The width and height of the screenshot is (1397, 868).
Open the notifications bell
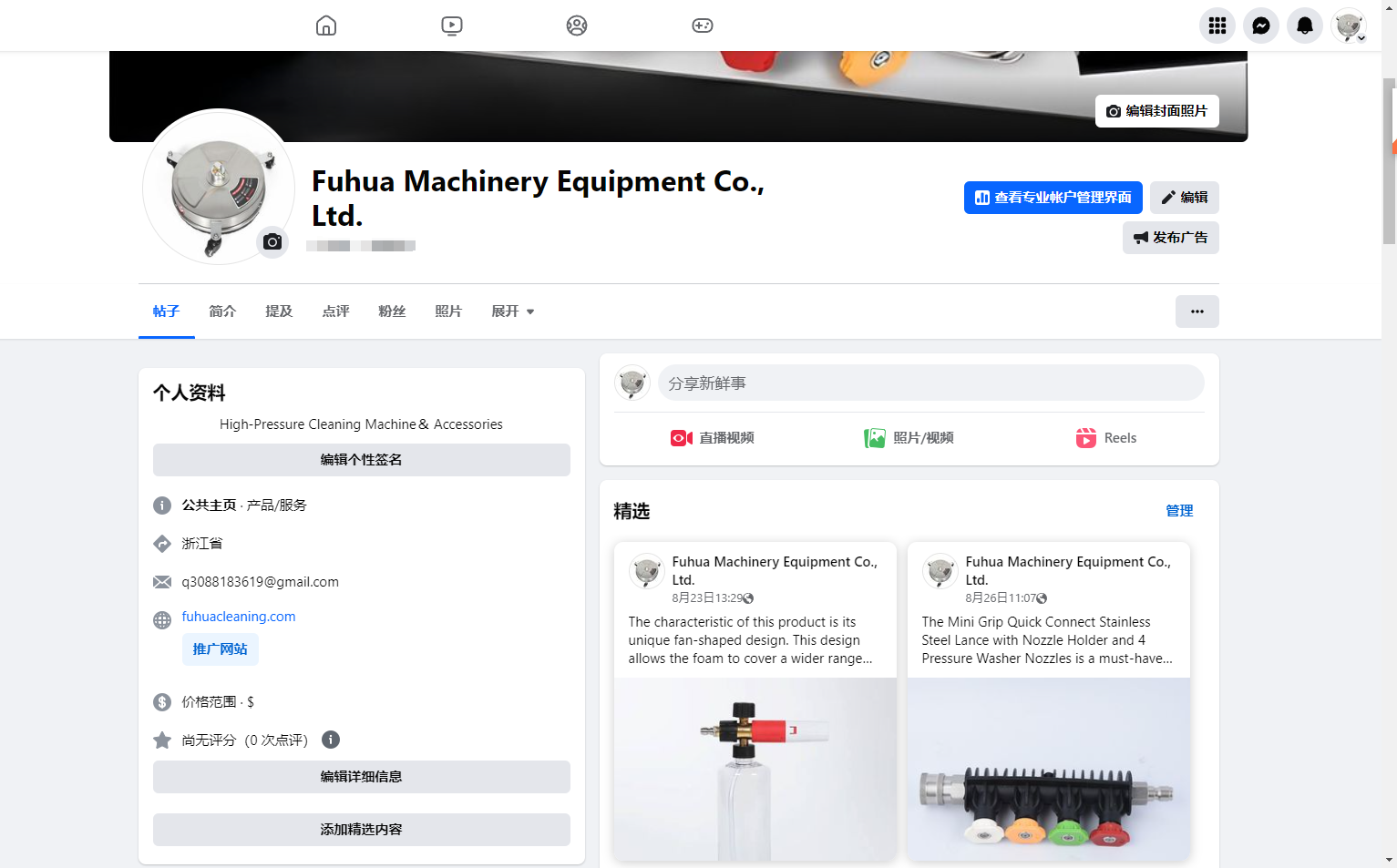click(1304, 26)
